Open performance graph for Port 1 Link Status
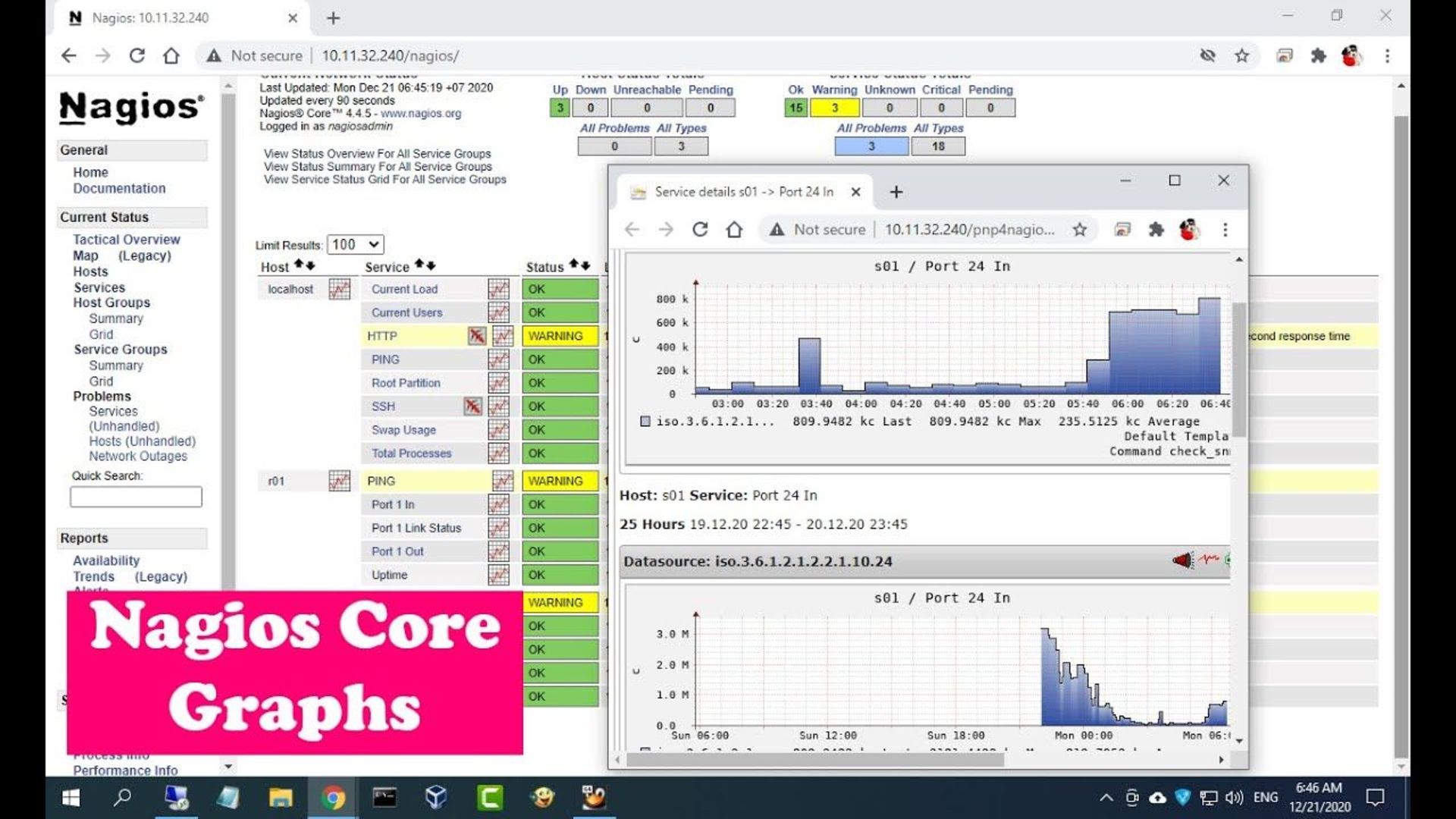 tap(498, 528)
